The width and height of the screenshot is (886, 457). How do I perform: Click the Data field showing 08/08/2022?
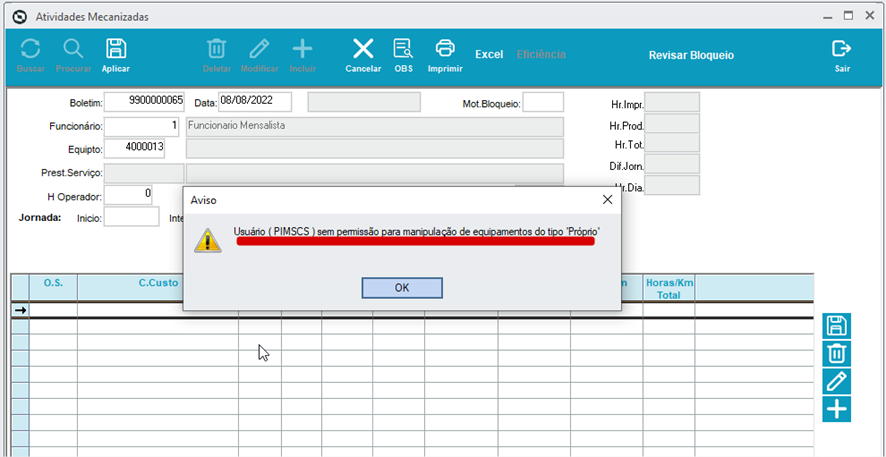[x=255, y=102]
